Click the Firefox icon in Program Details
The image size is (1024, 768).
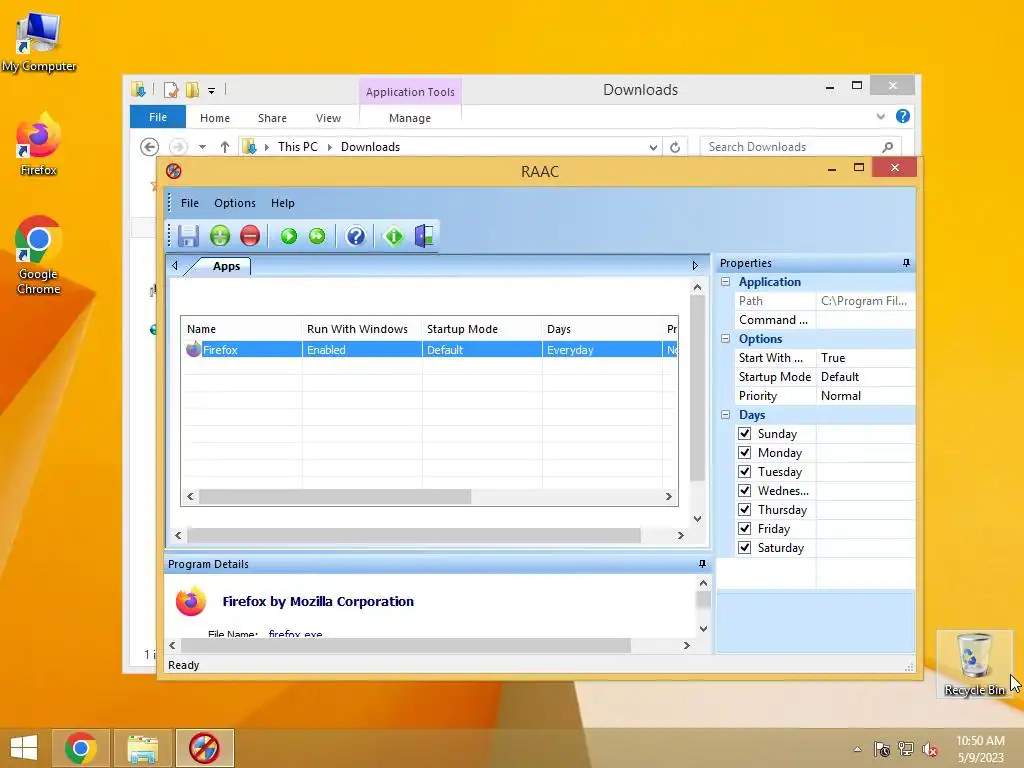click(x=191, y=601)
